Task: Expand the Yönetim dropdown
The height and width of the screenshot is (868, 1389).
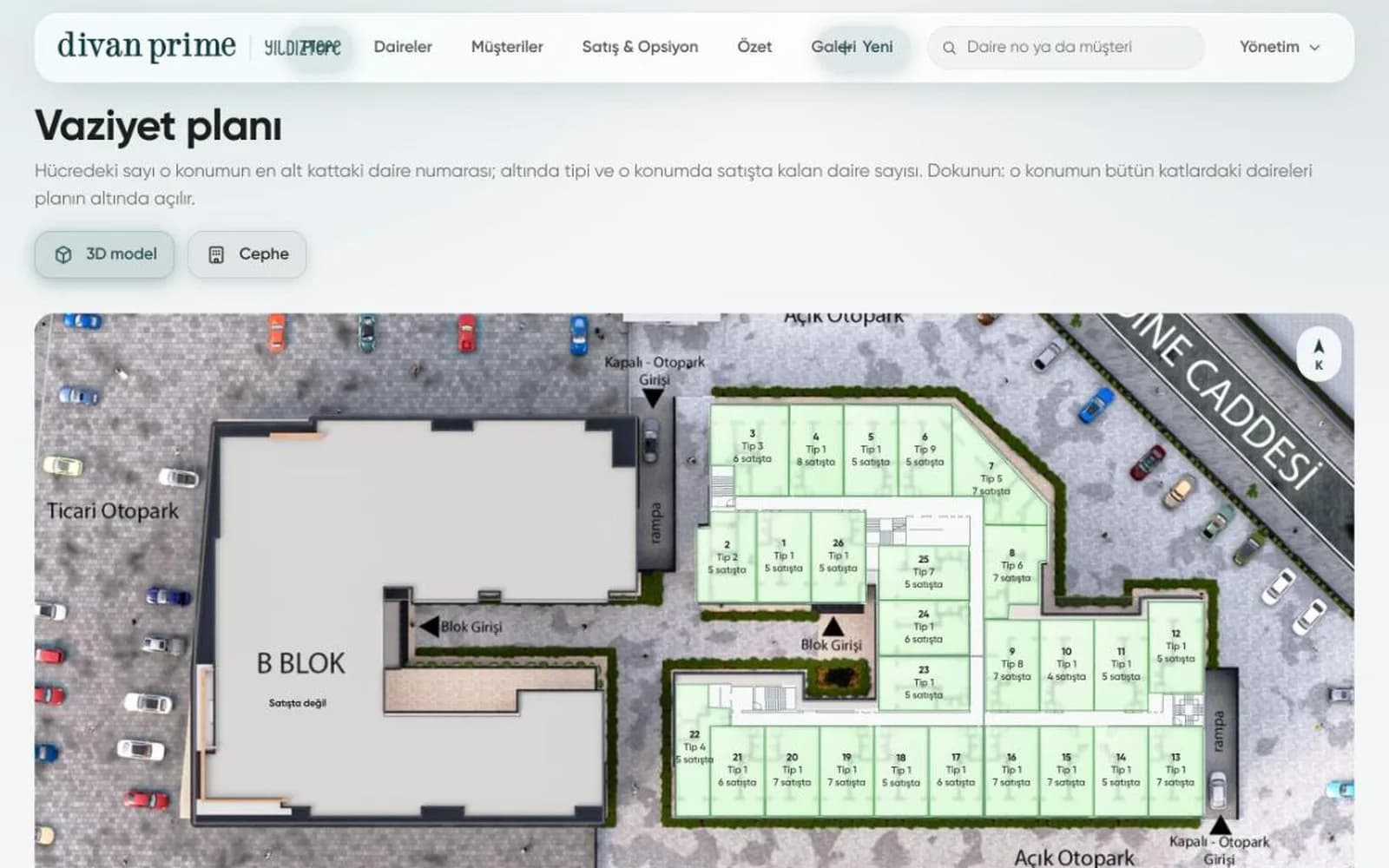Action: coord(1280,47)
